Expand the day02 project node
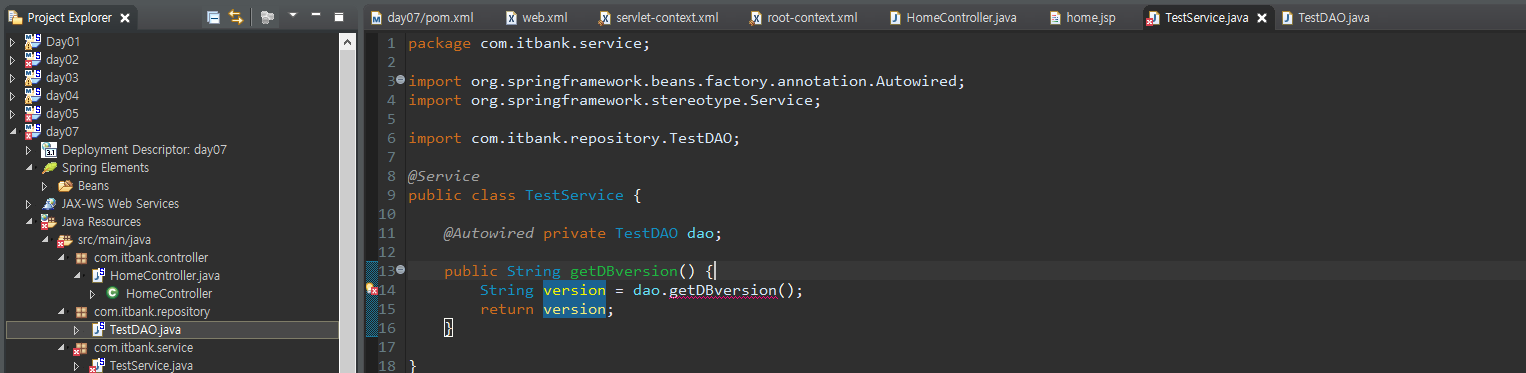 13,60
